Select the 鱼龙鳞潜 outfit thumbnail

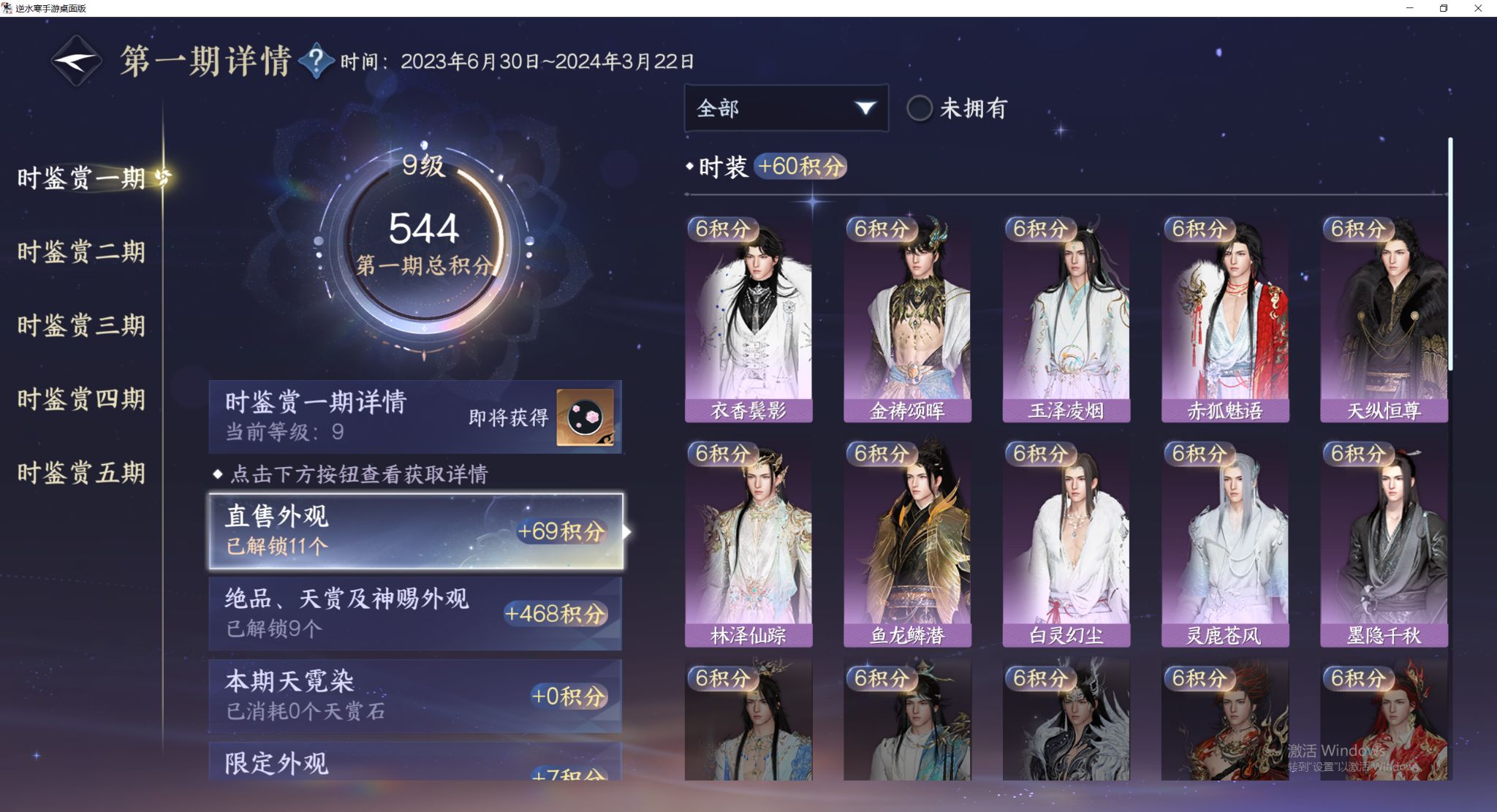pyautogui.click(x=907, y=544)
